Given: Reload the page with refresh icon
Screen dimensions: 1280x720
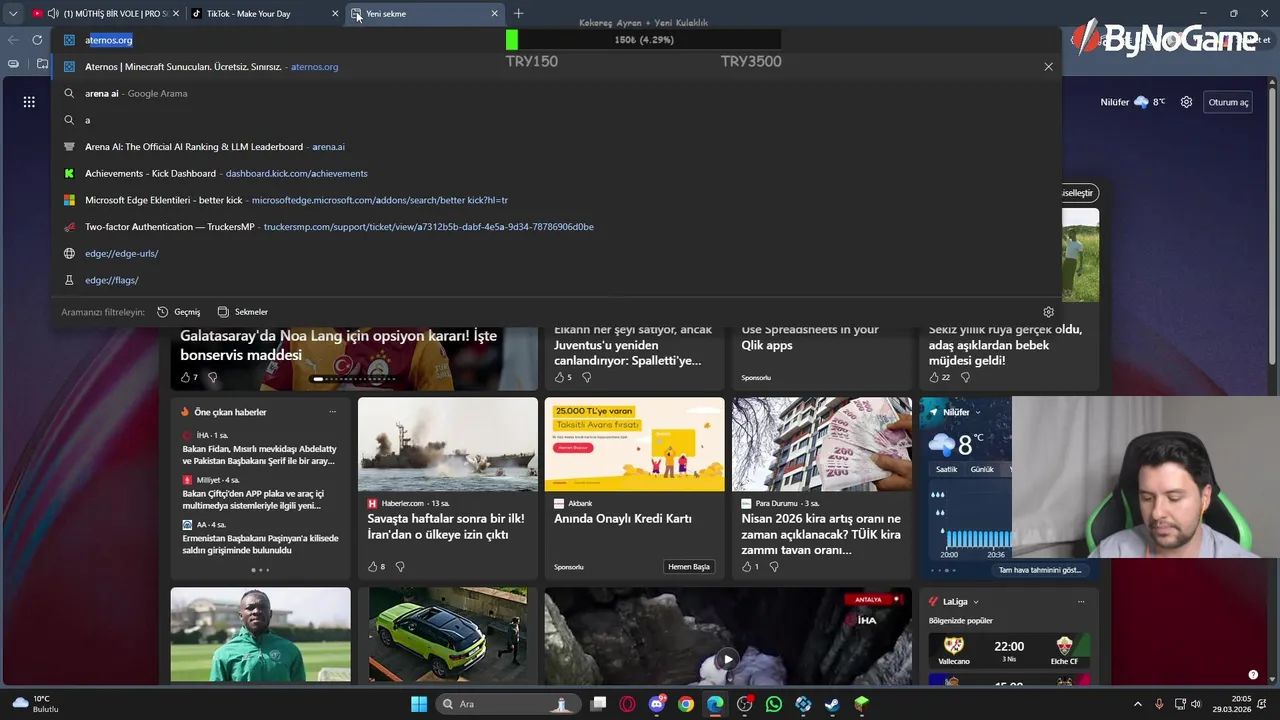Looking at the screenshot, I should click(37, 40).
